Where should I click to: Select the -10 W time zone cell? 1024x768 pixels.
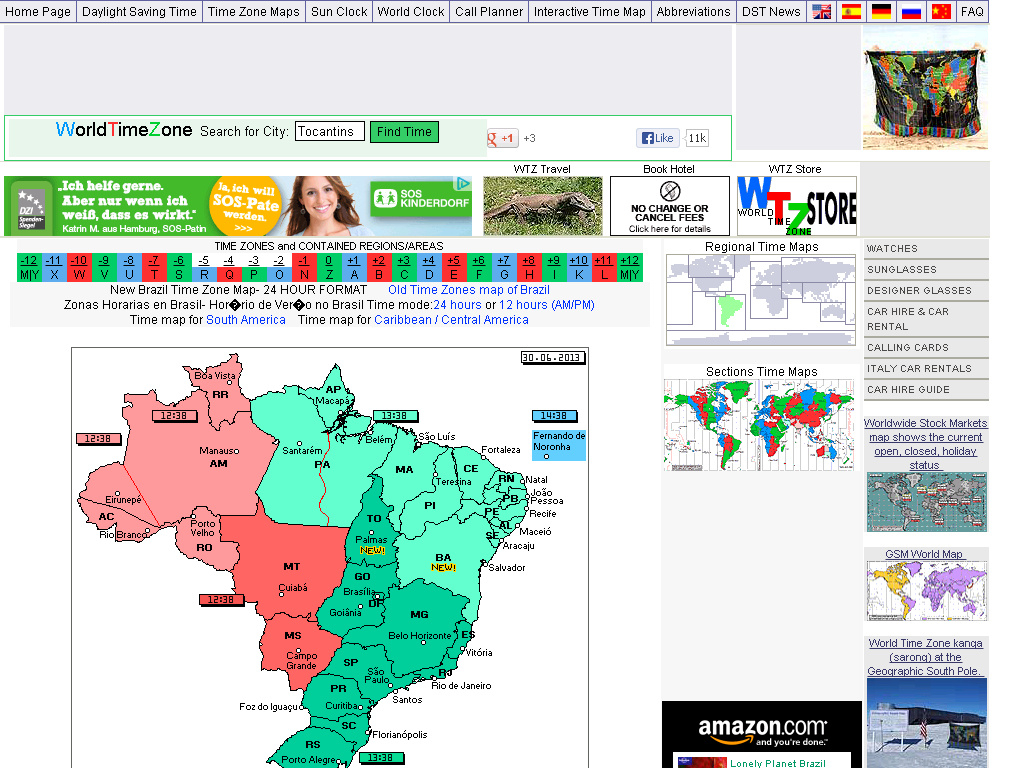pyautogui.click(x=79, y=268)
